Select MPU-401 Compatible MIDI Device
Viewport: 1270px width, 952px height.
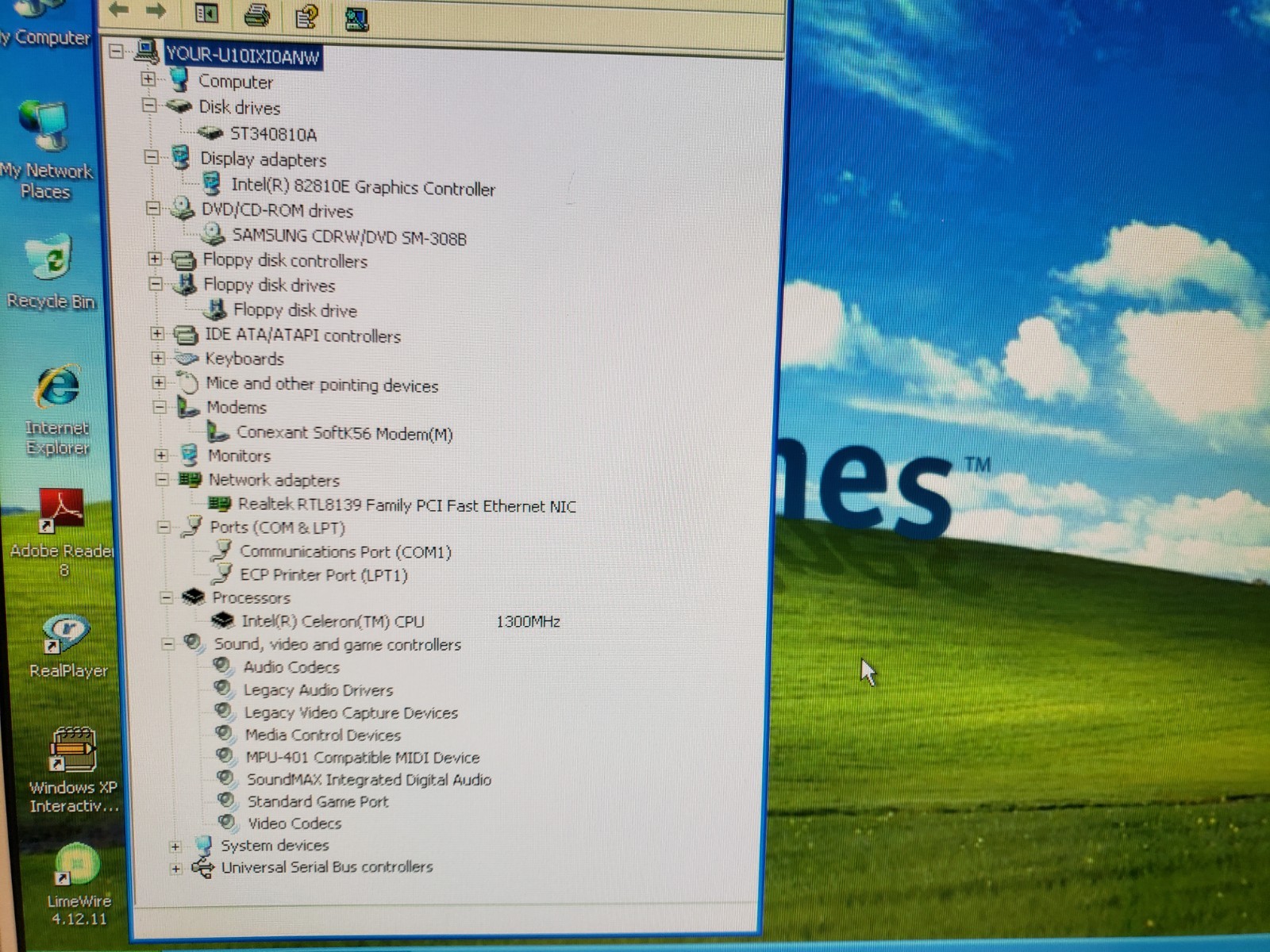363,758
